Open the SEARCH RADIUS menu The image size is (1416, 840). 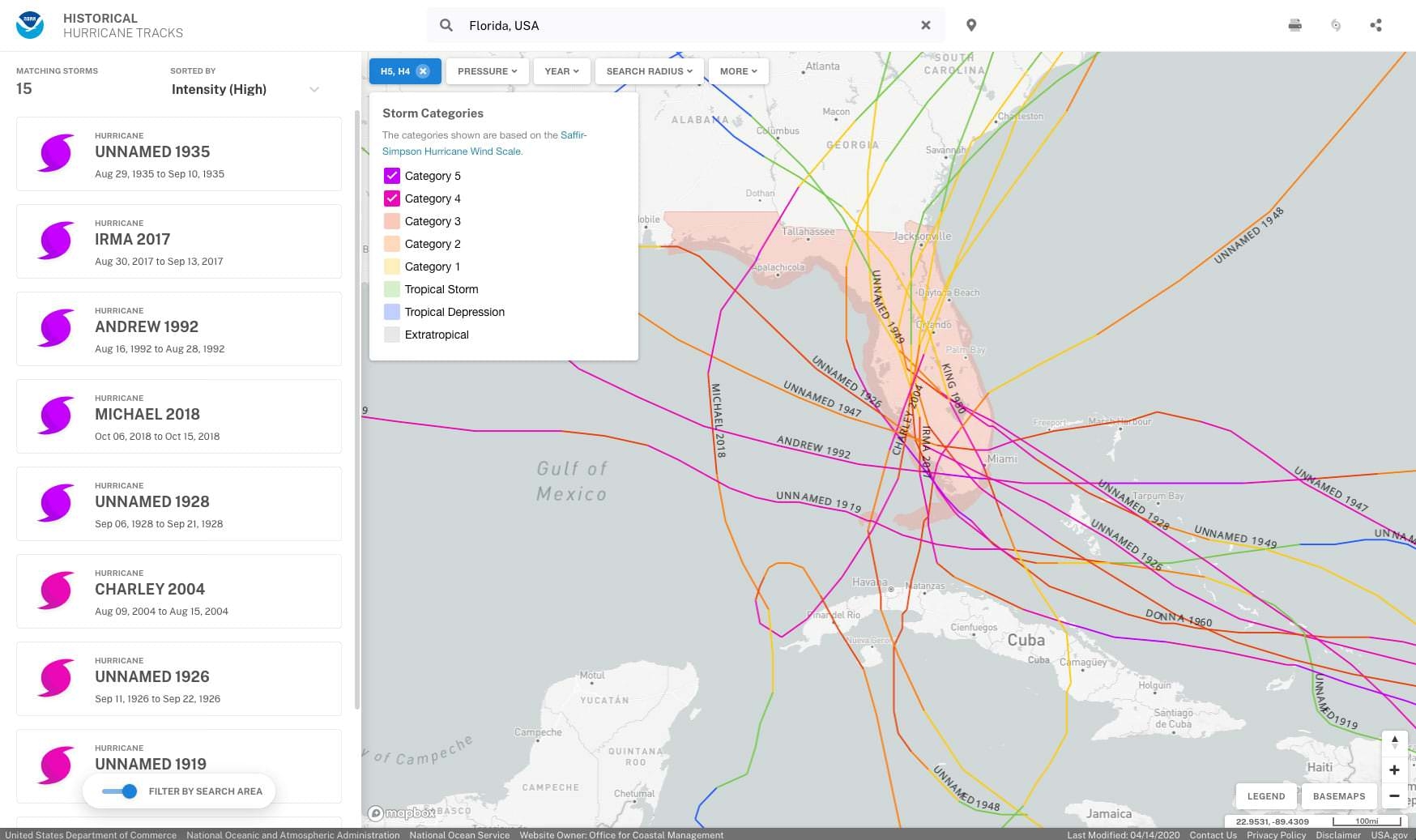(x=648, y=71)
